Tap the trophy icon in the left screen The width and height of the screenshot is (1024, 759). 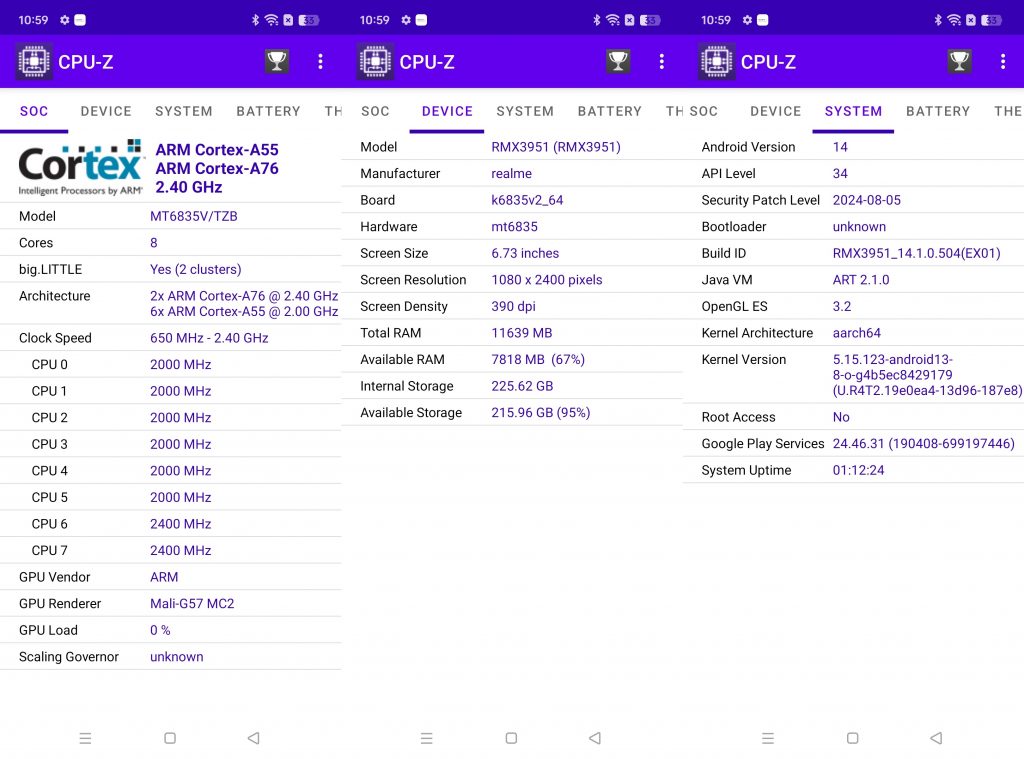[x=277, y=61]
